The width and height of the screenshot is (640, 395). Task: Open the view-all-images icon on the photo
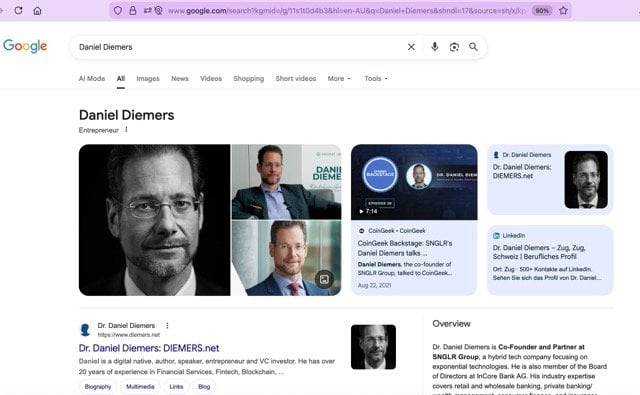click(324, 279)
